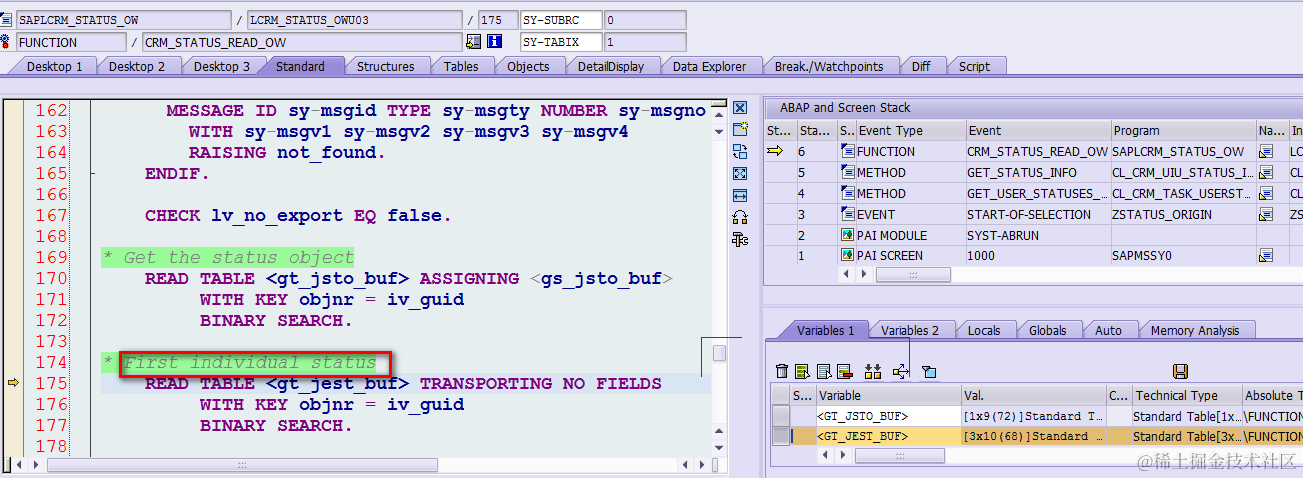
Task: Click the FUNCTION event type icon
Action: [848, 152]
